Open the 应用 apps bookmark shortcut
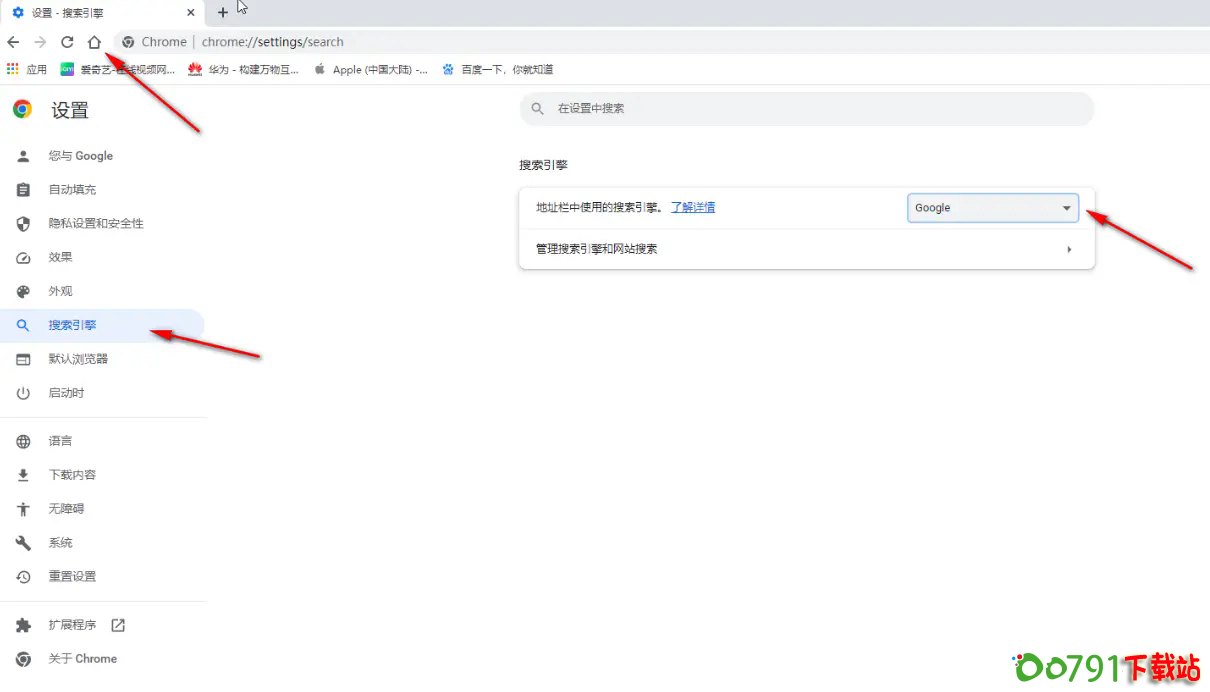The width and height of the screenshot is (1210, 692). (27, 69)
